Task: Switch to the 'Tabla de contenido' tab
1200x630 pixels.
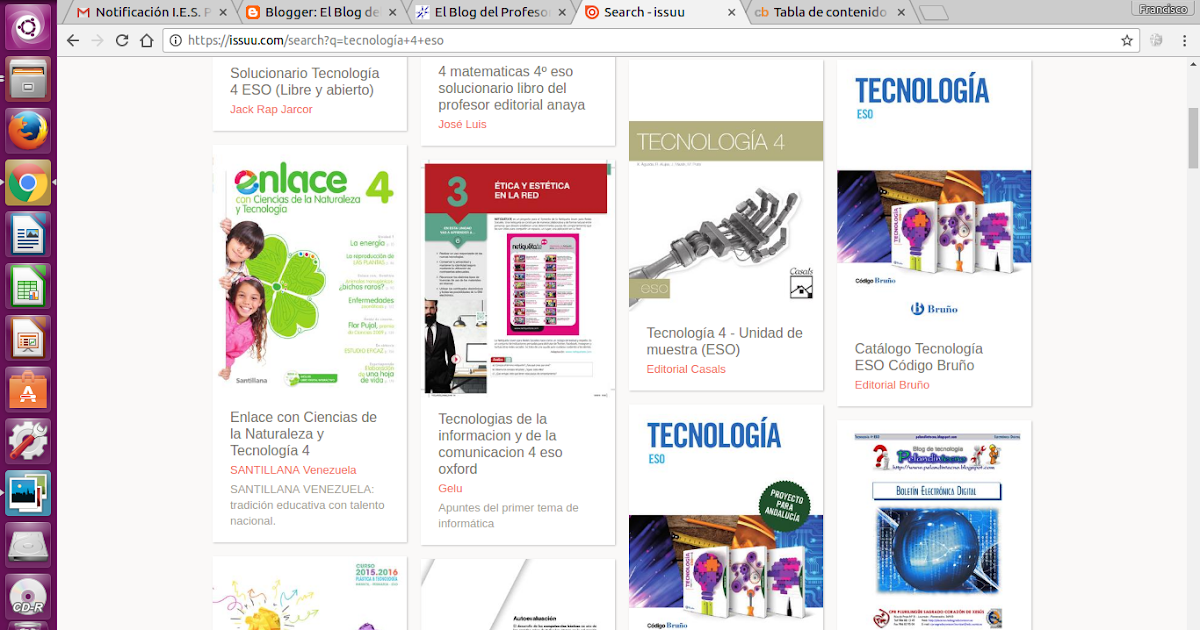Action: pyautogui.click(x=830, y=14)
